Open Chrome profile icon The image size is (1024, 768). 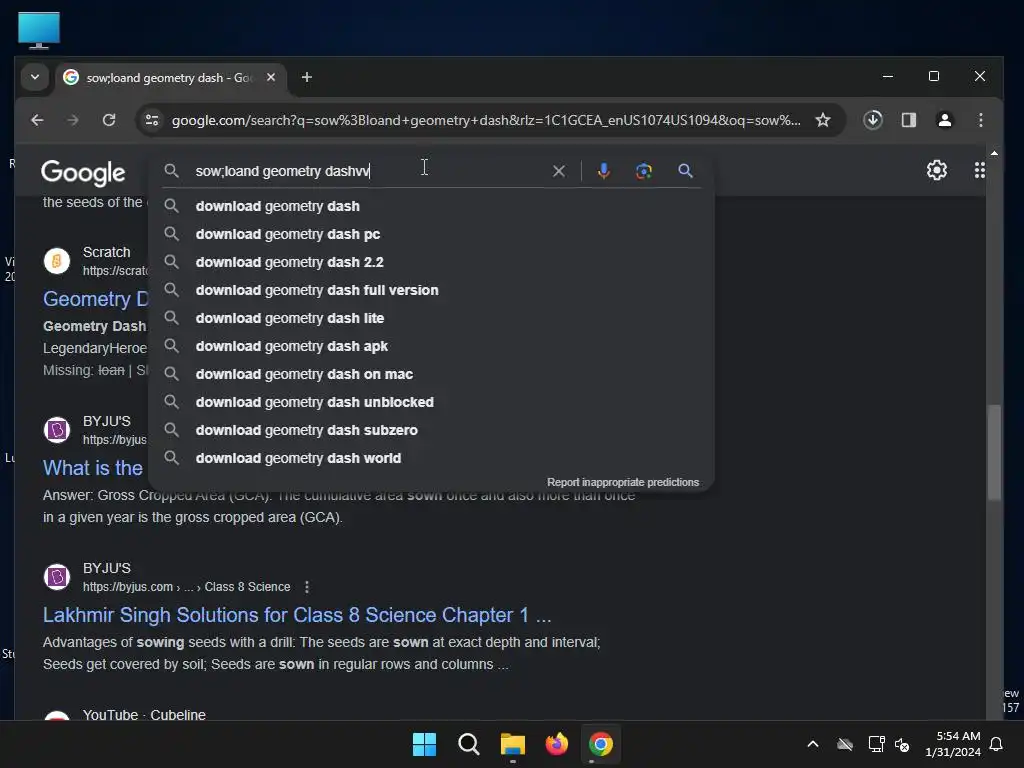coord(944,120)
